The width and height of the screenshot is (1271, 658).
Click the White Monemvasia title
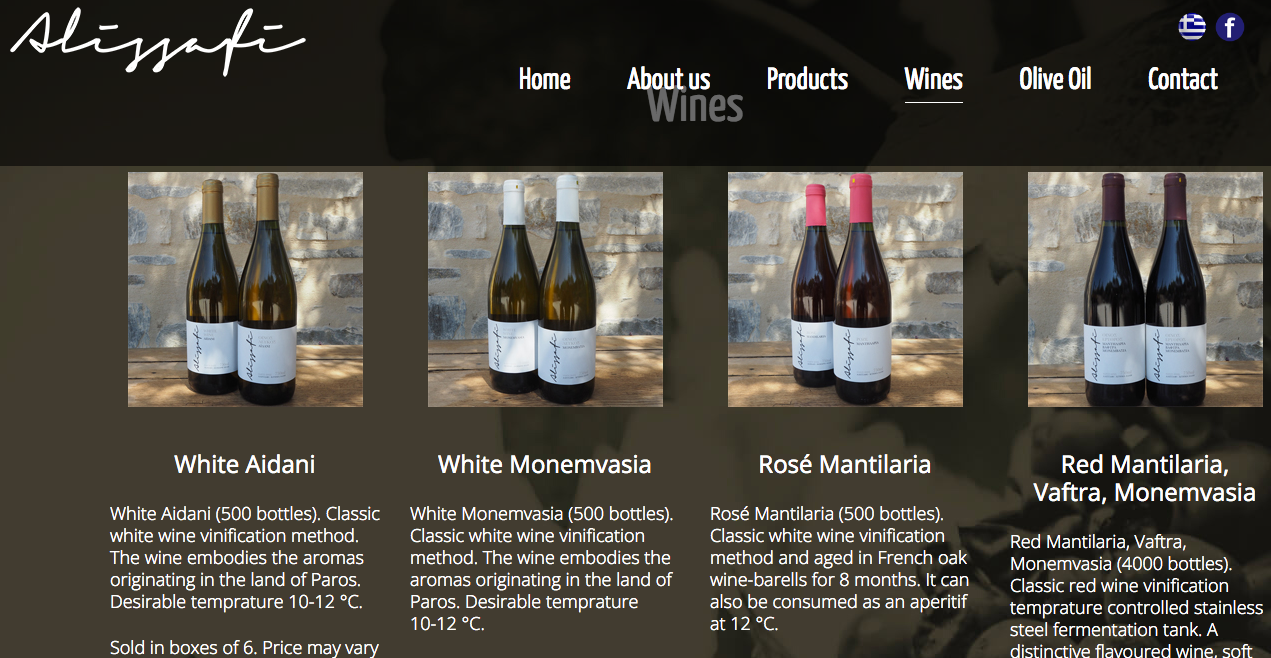pyautogui.click(x=545, y=464)
